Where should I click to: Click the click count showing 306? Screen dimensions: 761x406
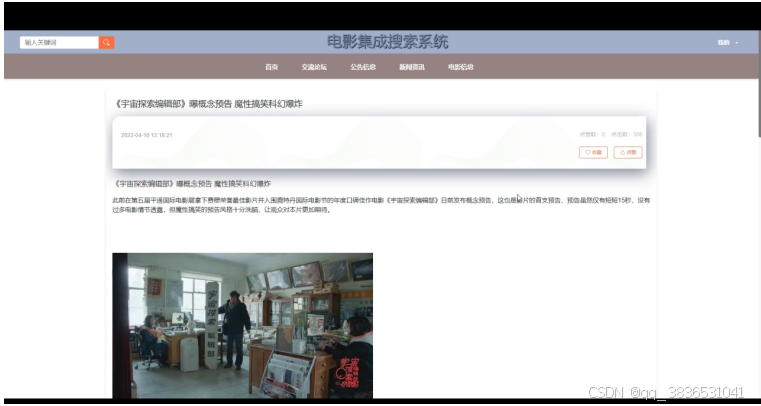coord(627,134)
